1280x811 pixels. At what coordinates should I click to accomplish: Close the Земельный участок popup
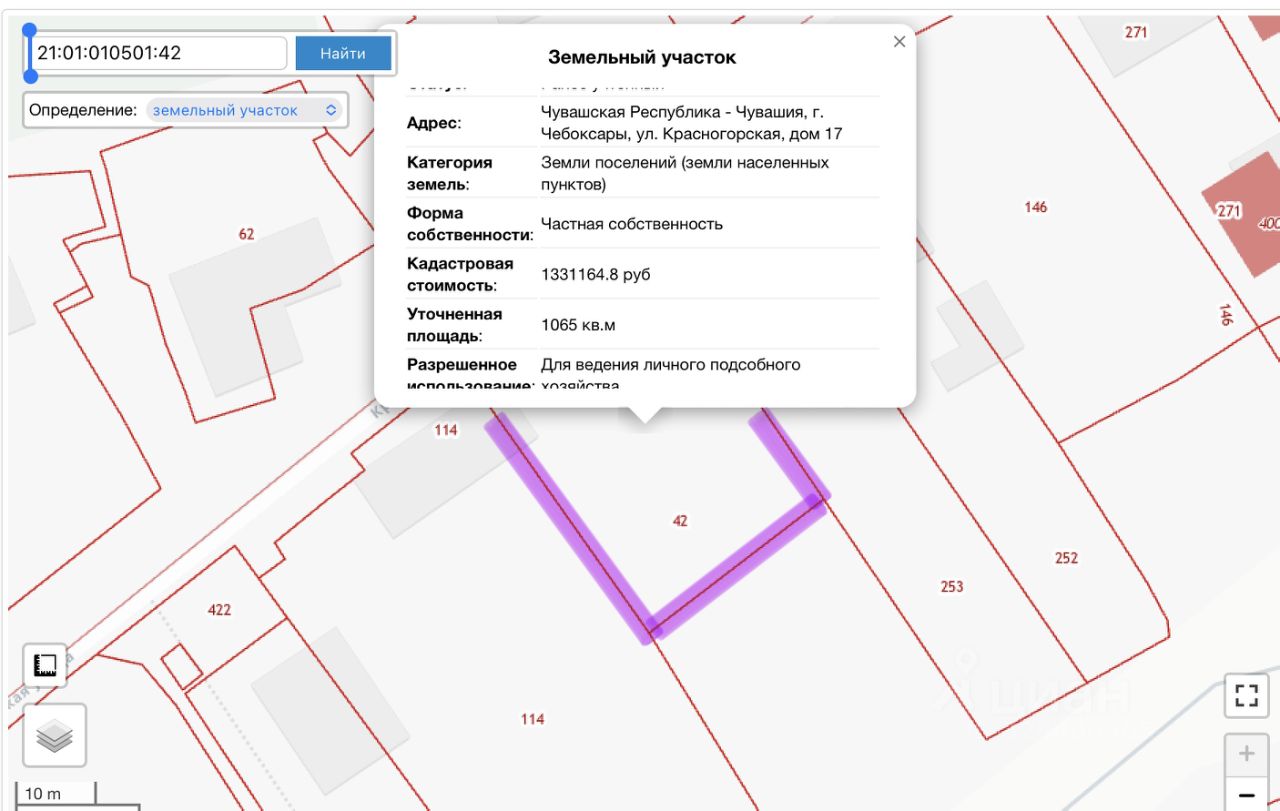point(899,42)
